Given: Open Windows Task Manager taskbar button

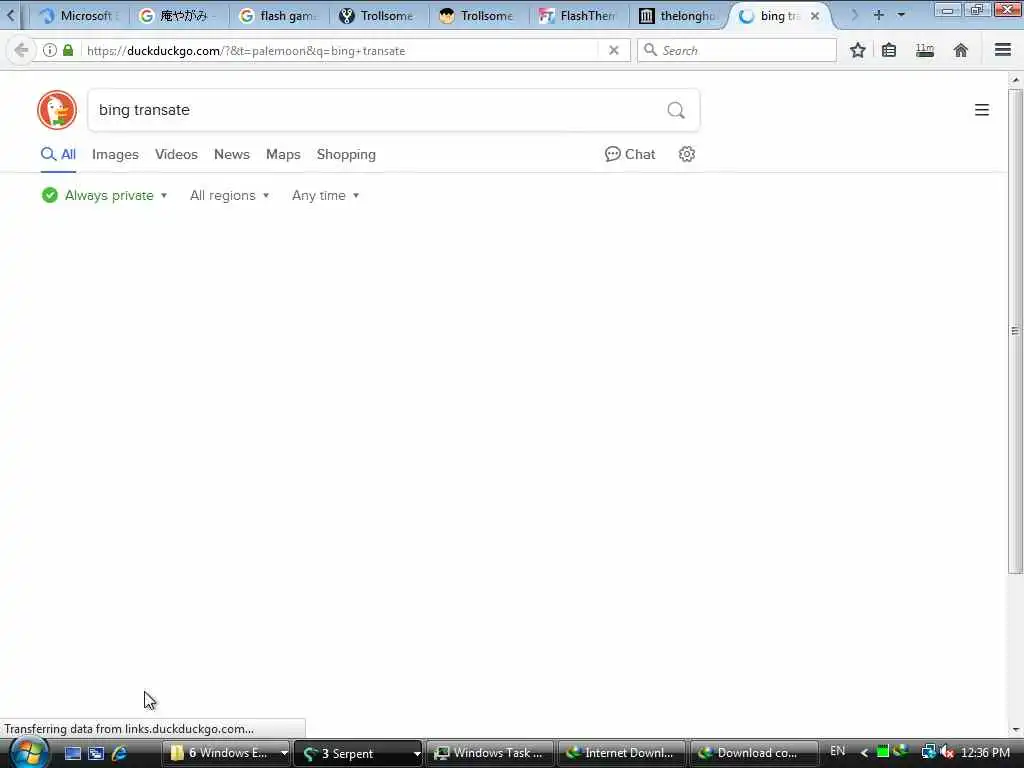Looking at the screenshot, I should click(491, 753).
